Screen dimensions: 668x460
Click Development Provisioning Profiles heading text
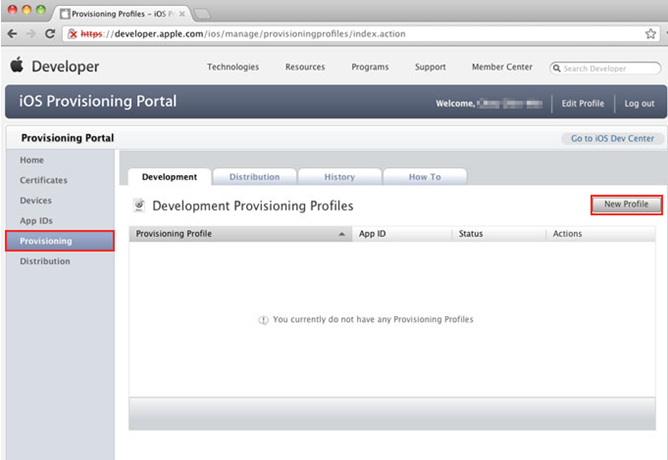coord(253,206)
